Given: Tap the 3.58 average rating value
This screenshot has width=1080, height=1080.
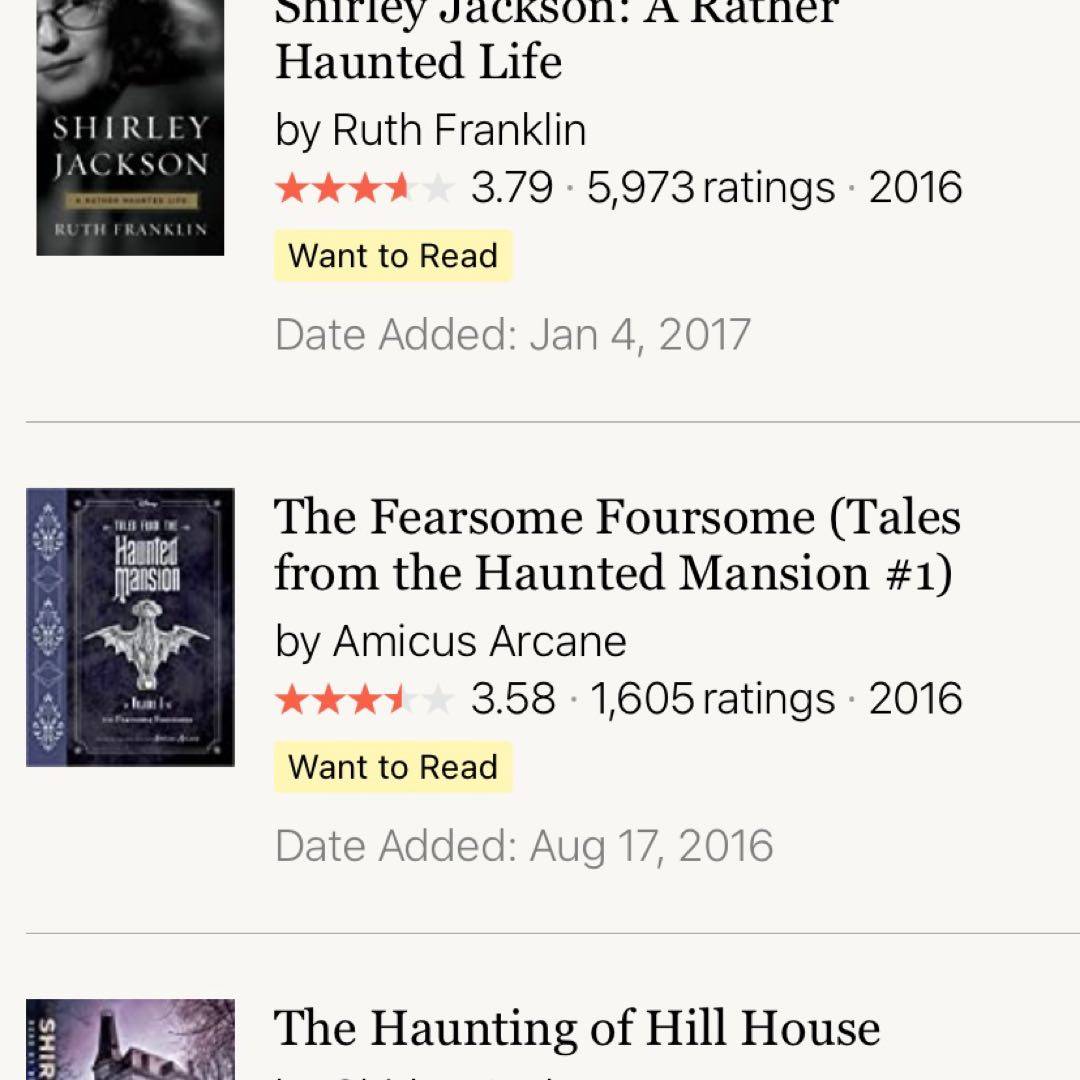Looking at the screenshot, I should click(512, 699).
